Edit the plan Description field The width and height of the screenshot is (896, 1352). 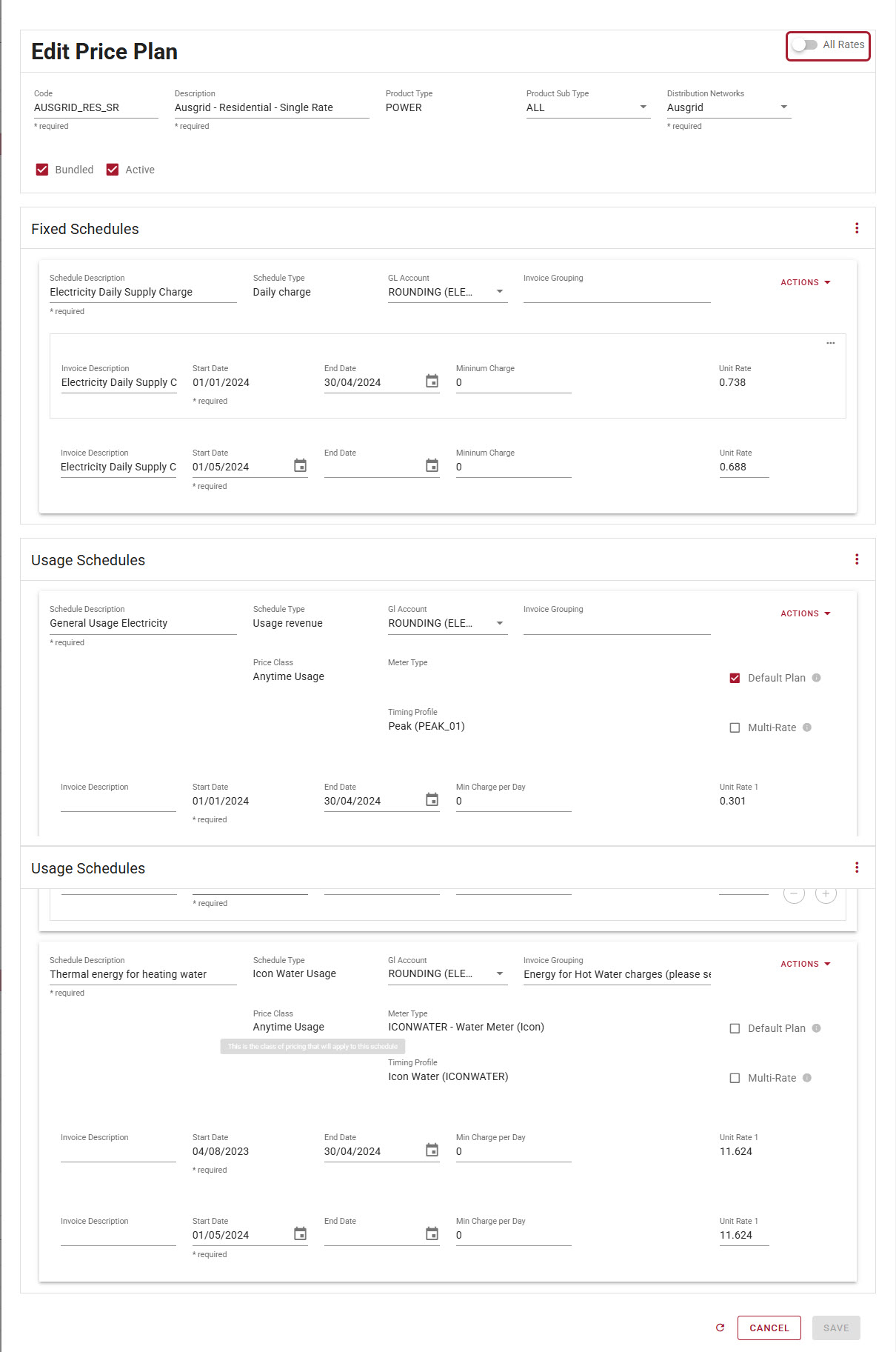[x=272, y=107]
